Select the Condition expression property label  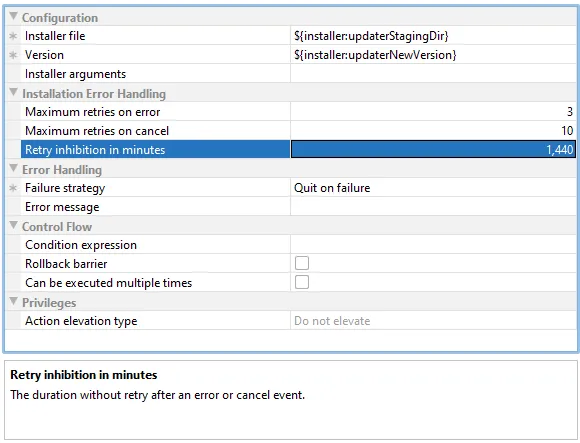click(x=81, y=245)
